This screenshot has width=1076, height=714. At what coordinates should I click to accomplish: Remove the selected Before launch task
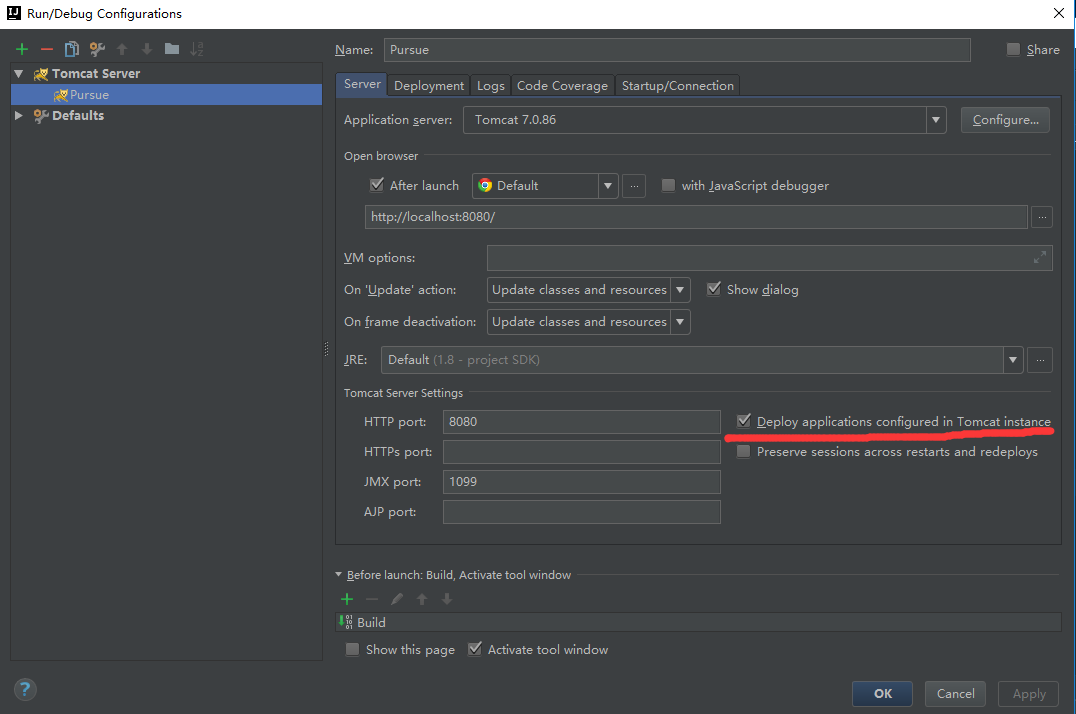(x=371, y=599)
